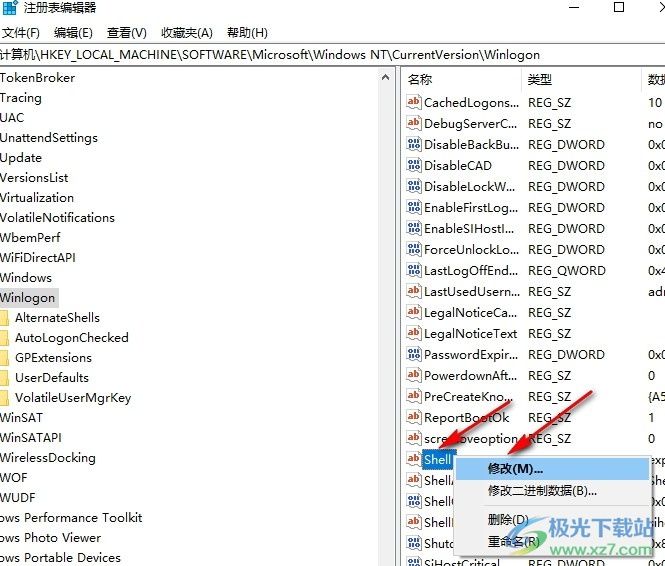Choose 重命名(R) in context menu
The width and height of the screenshot is (665, 566).
coord(552,541)
